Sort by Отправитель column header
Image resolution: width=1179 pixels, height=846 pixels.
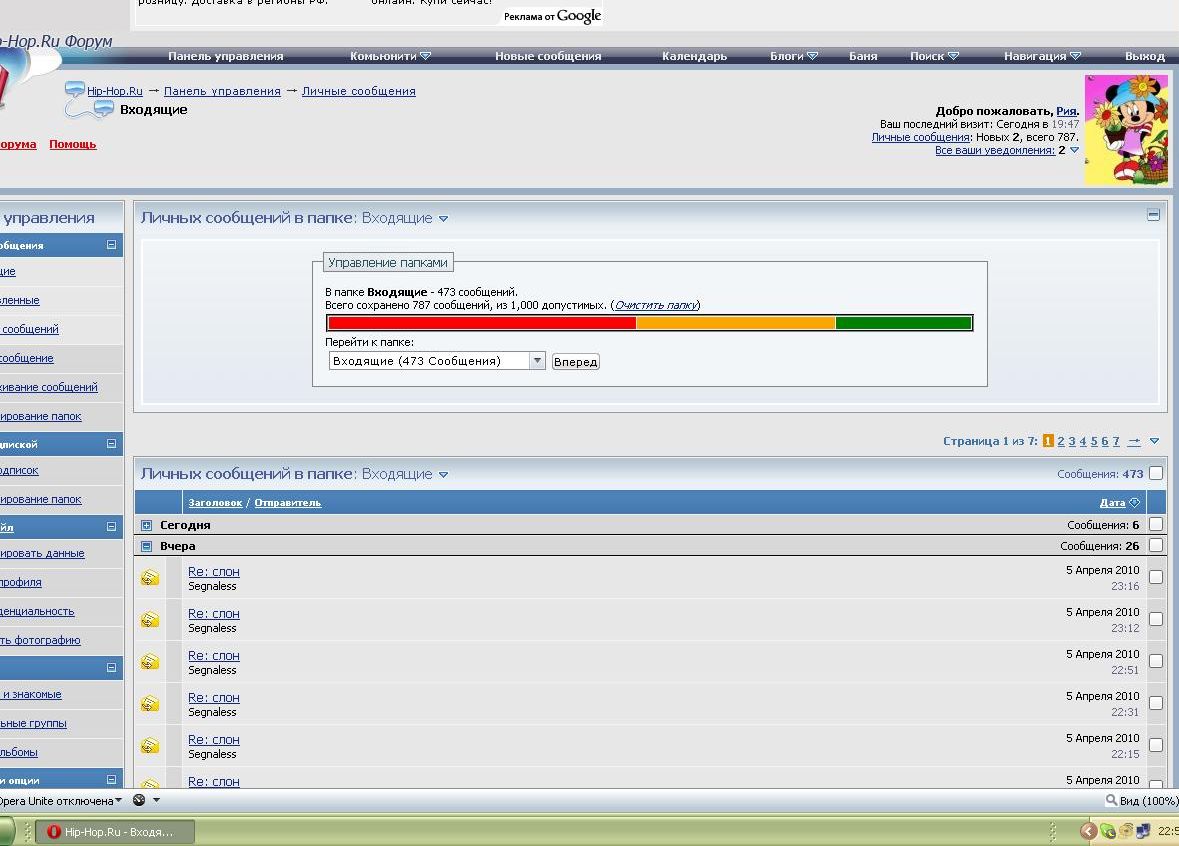pos(287,502)
